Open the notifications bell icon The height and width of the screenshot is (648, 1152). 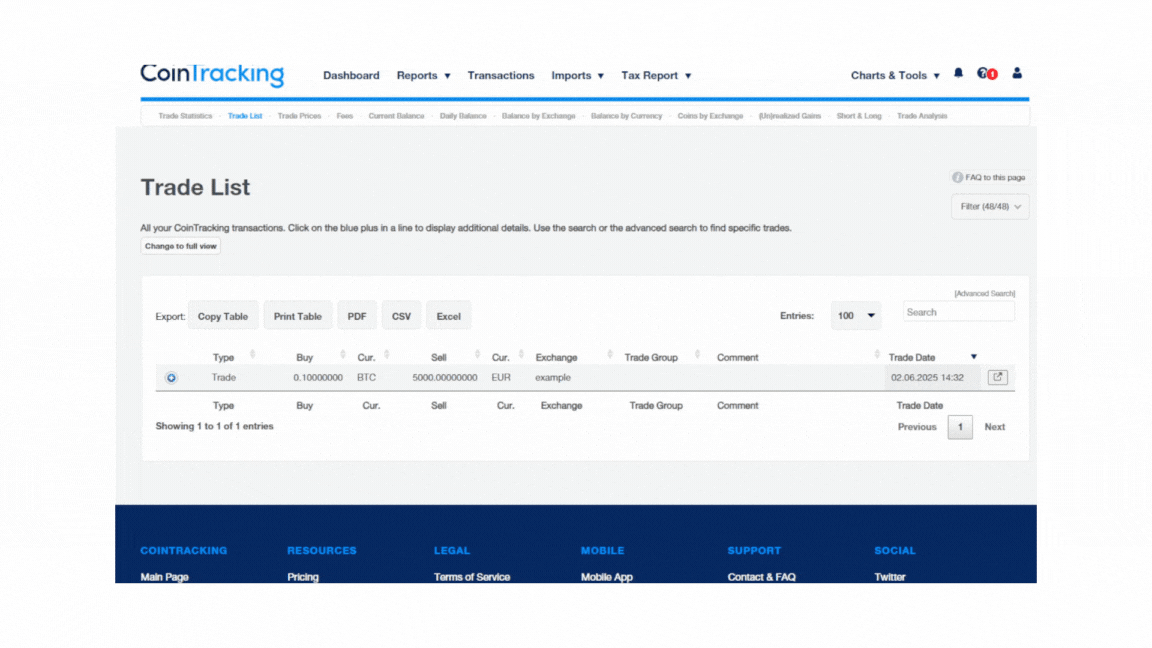pyautogui.click(x=958, y=73)
